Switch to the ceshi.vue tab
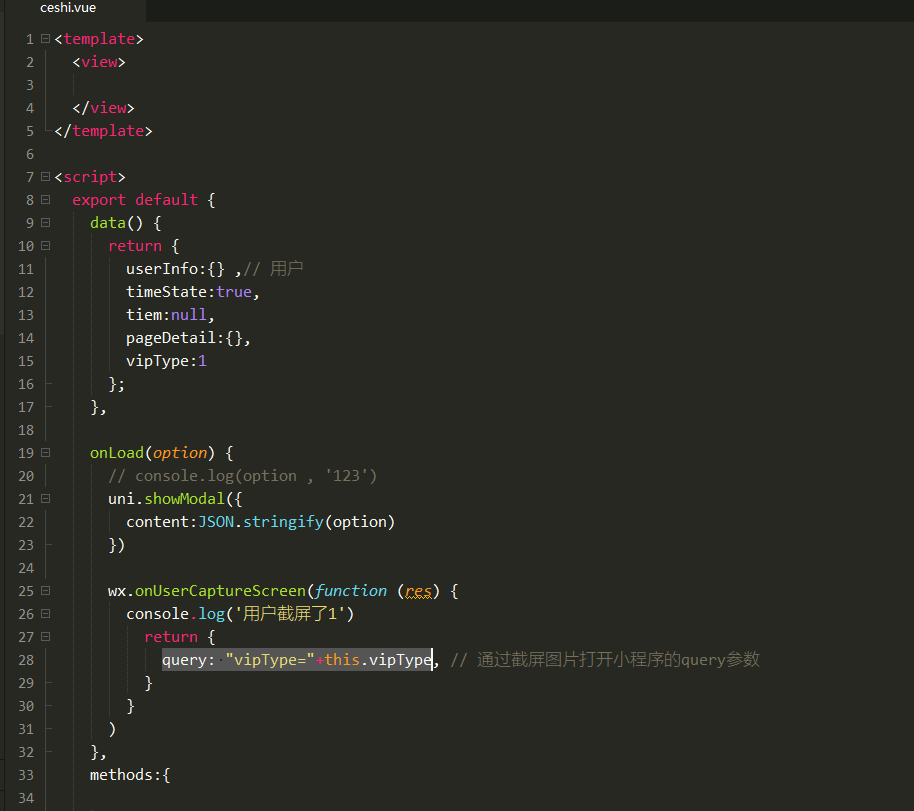 tap(68, 8)
